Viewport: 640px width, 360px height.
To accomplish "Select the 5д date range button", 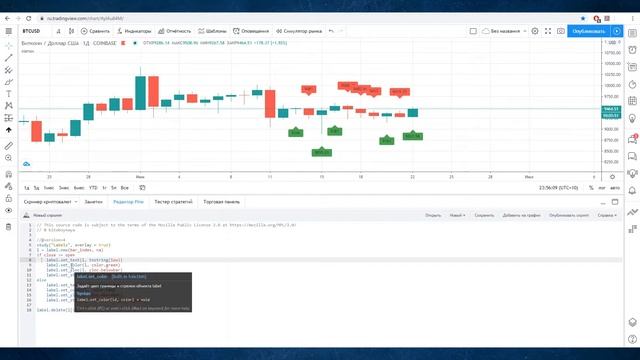I will pyautogui.click(x=36, y=188).
